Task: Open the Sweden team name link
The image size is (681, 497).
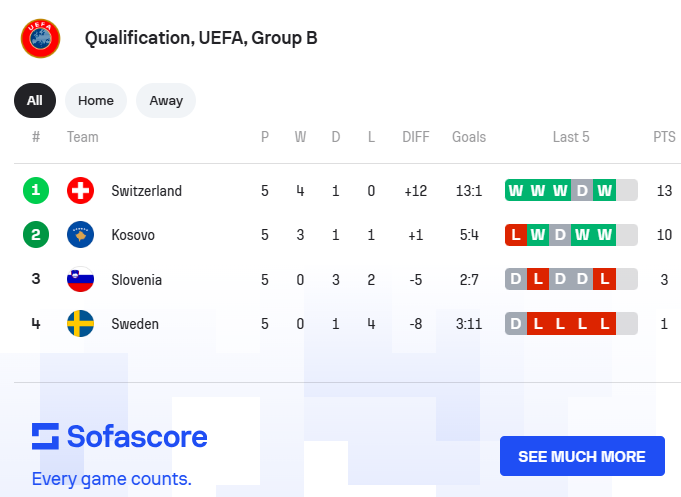Action: pos(135,324)
